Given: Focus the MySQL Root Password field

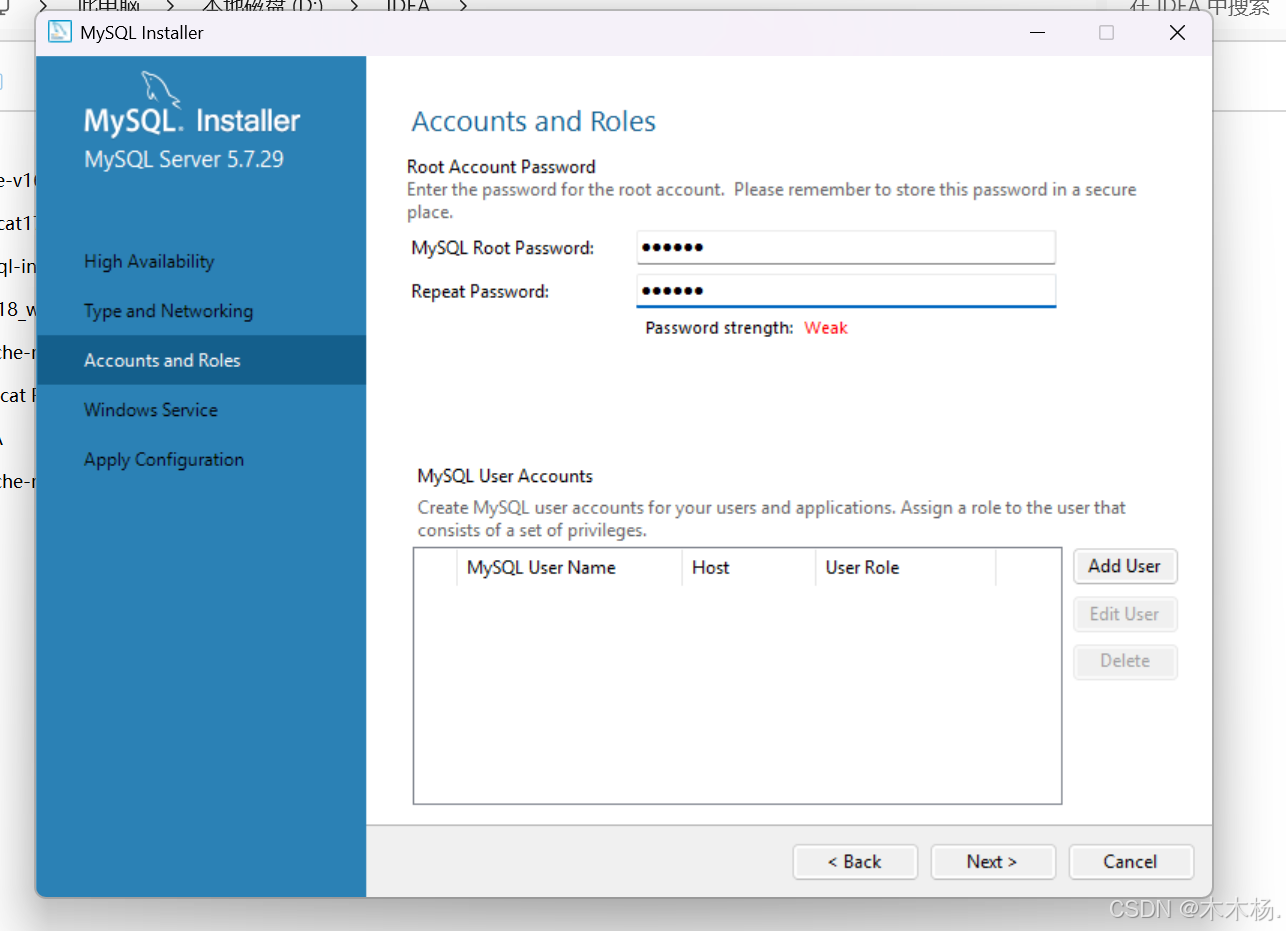Looking at the screenshot, I should click(x=846, y=247).
